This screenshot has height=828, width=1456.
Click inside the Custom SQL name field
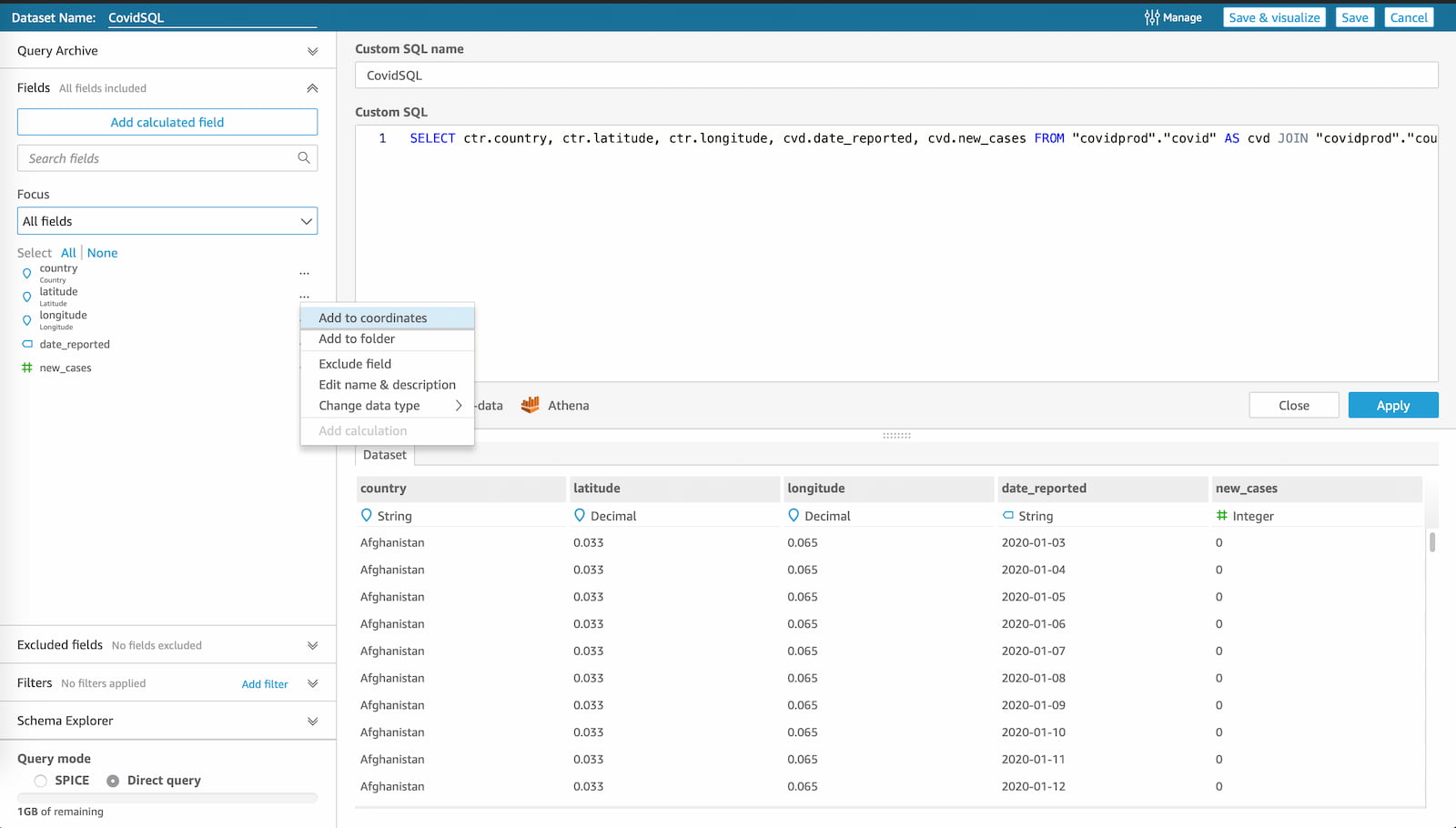click(896, 75)
